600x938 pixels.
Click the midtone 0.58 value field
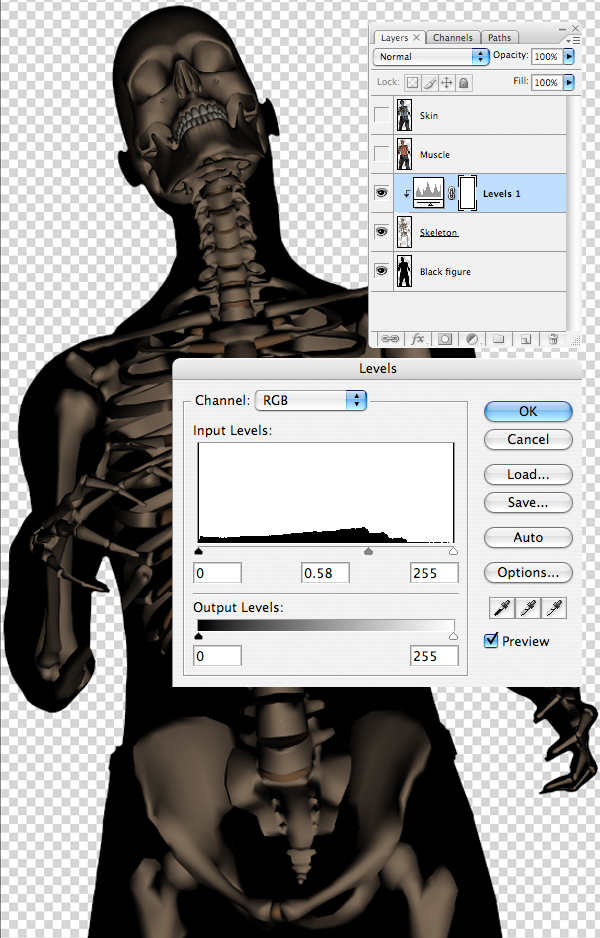click(x=325, y=572)
